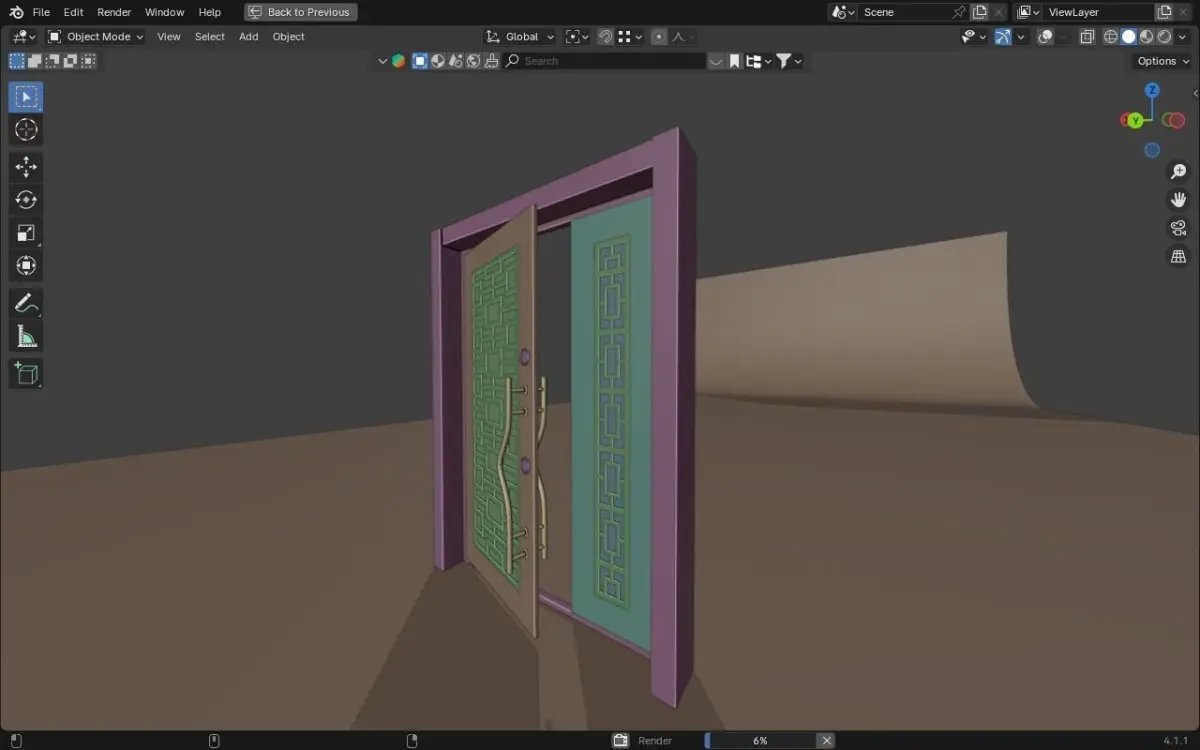Viewport: 1200px width, 750px height.
Task: Open the viewport Select menu
Action: coord(210,37)
